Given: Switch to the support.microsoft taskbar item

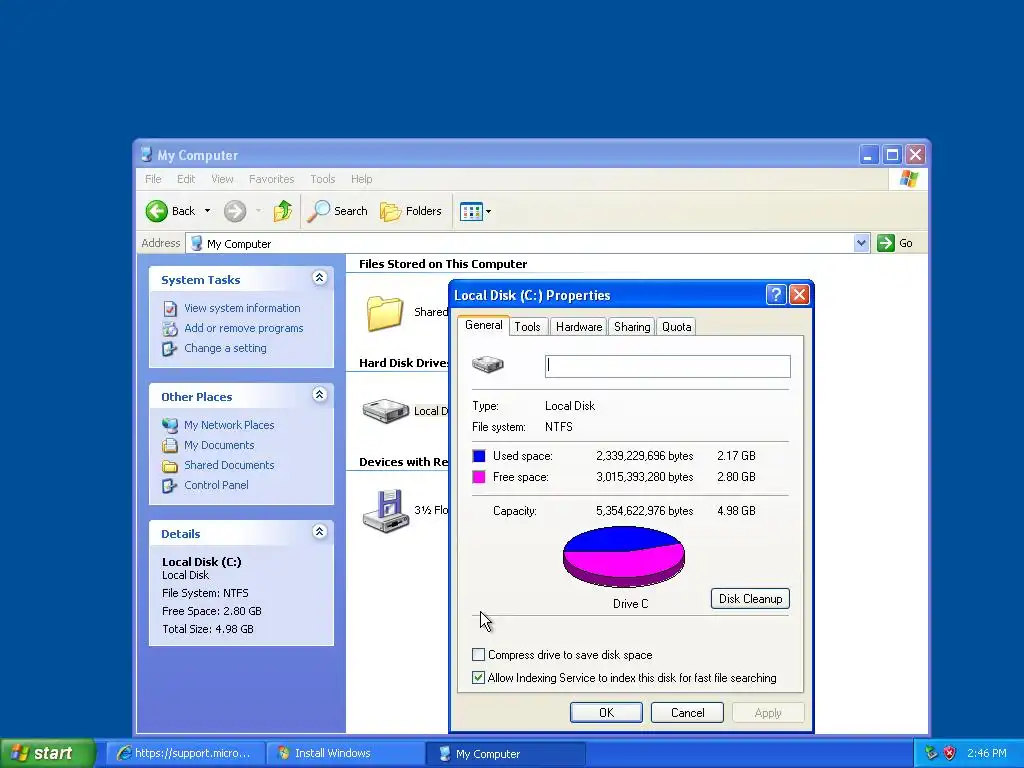Looking at the screenshot, I should point(186,753).
